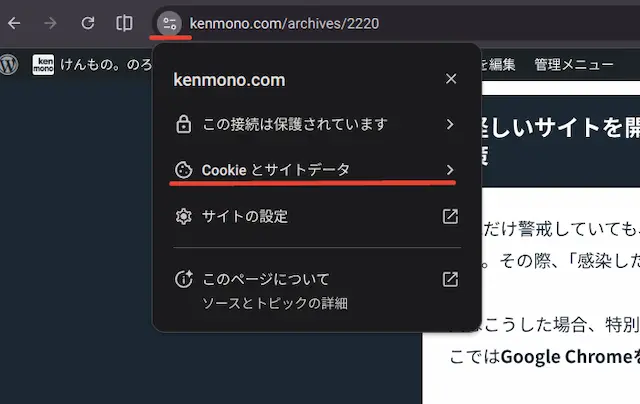Open 'けんもの。' site name in admin bar
The width and height of the screenshot is (640, 404).
click(x=106, y=64)
